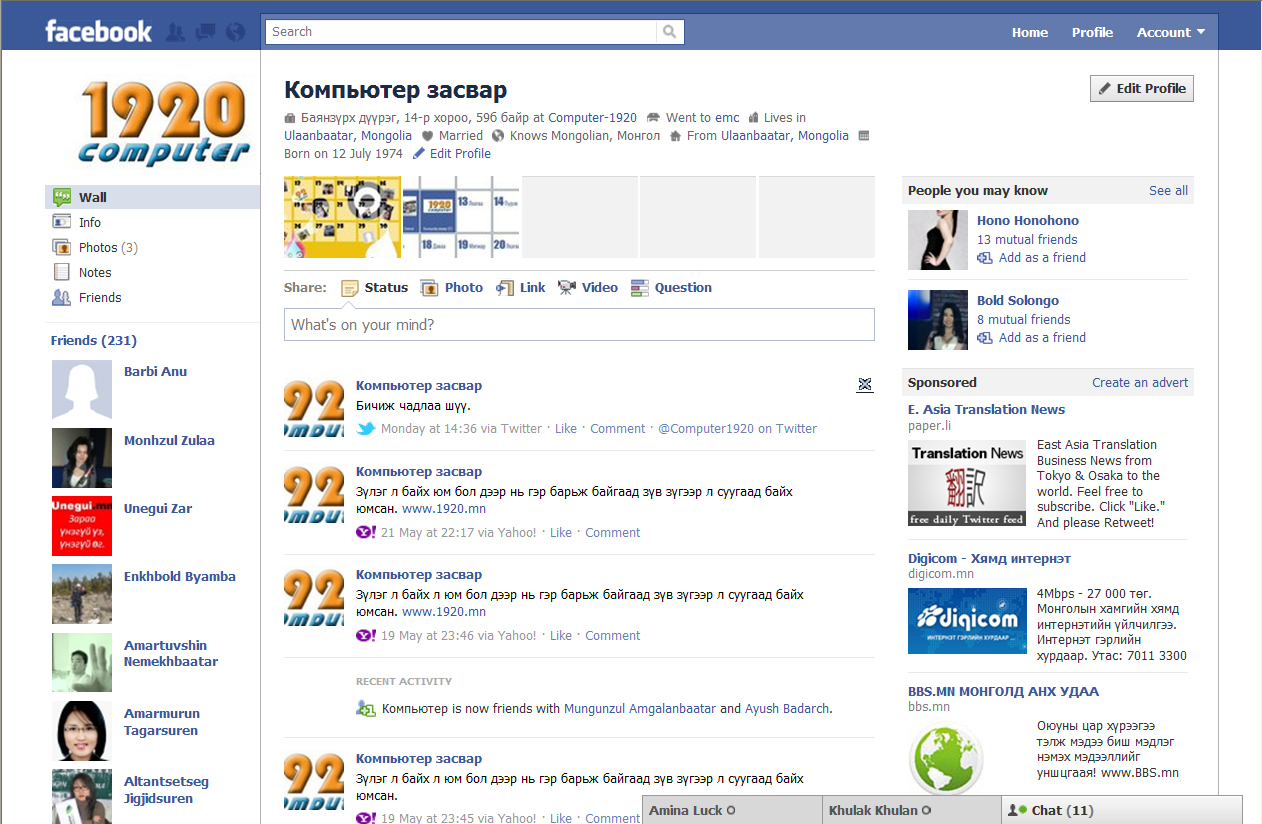Open www.1920.mn link in 21 May post
This screenshot has width=1262, height=824.
[x=444, y=509]
